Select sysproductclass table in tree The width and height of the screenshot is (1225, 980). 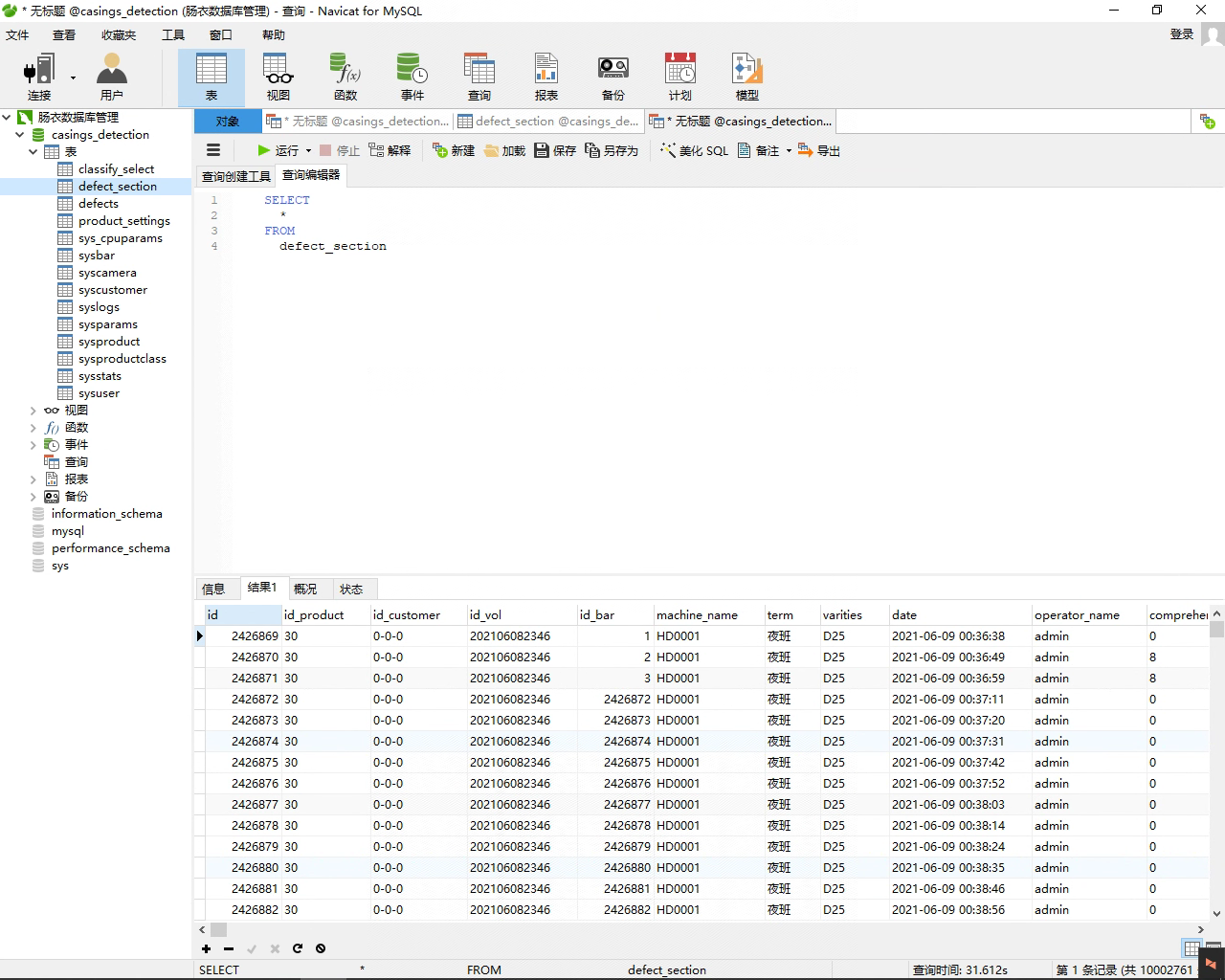122,359
